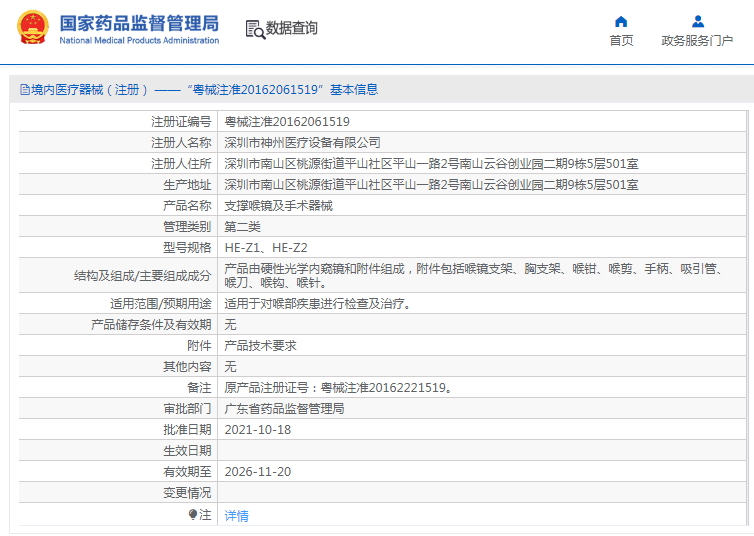Screen dimensions: 754x536
Task: Go to 首页 home page link
Action: click(621, 40)
